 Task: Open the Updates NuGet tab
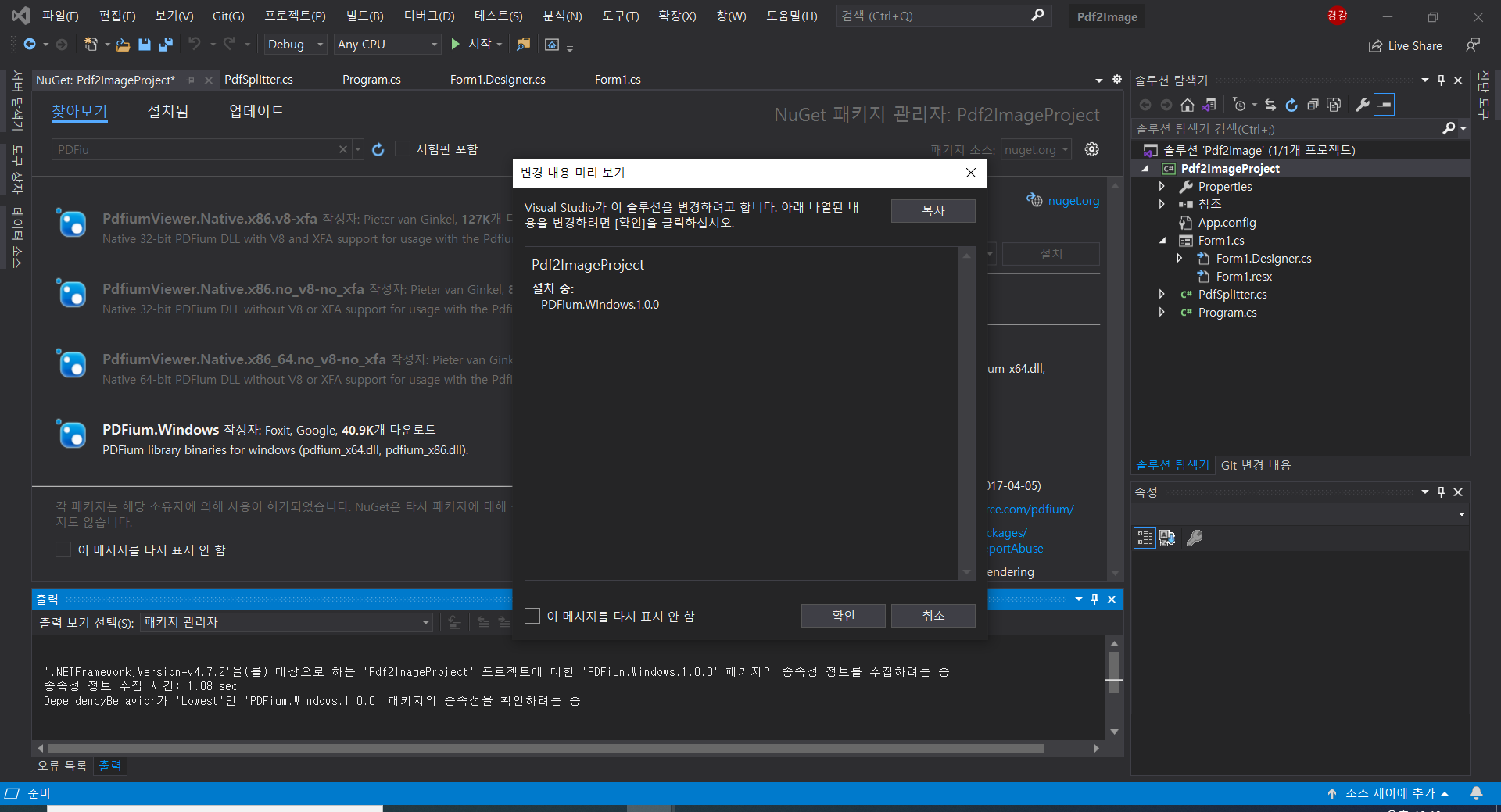tap(256, 111)
